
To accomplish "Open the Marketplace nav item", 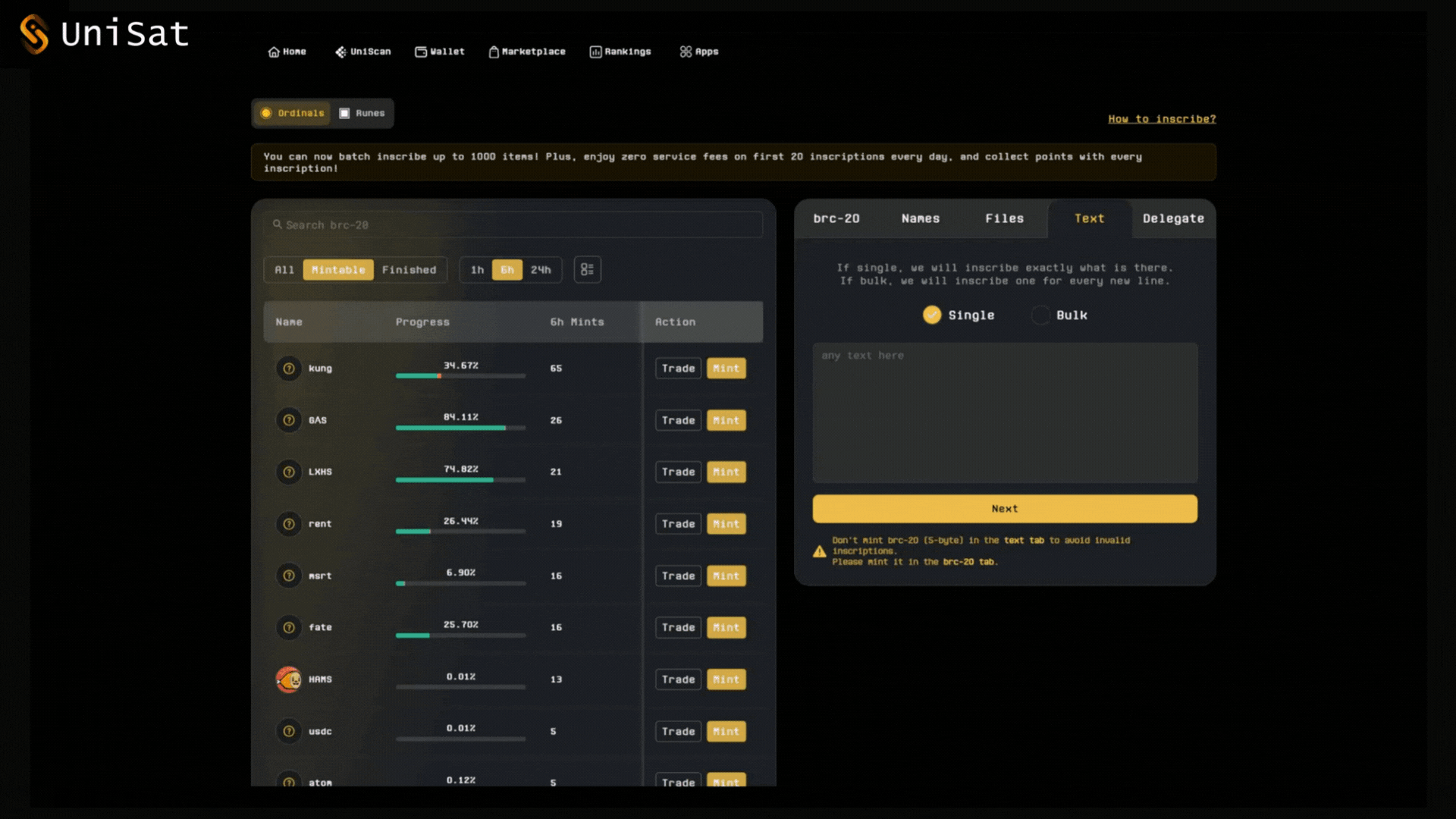I will tap(527, 52).
